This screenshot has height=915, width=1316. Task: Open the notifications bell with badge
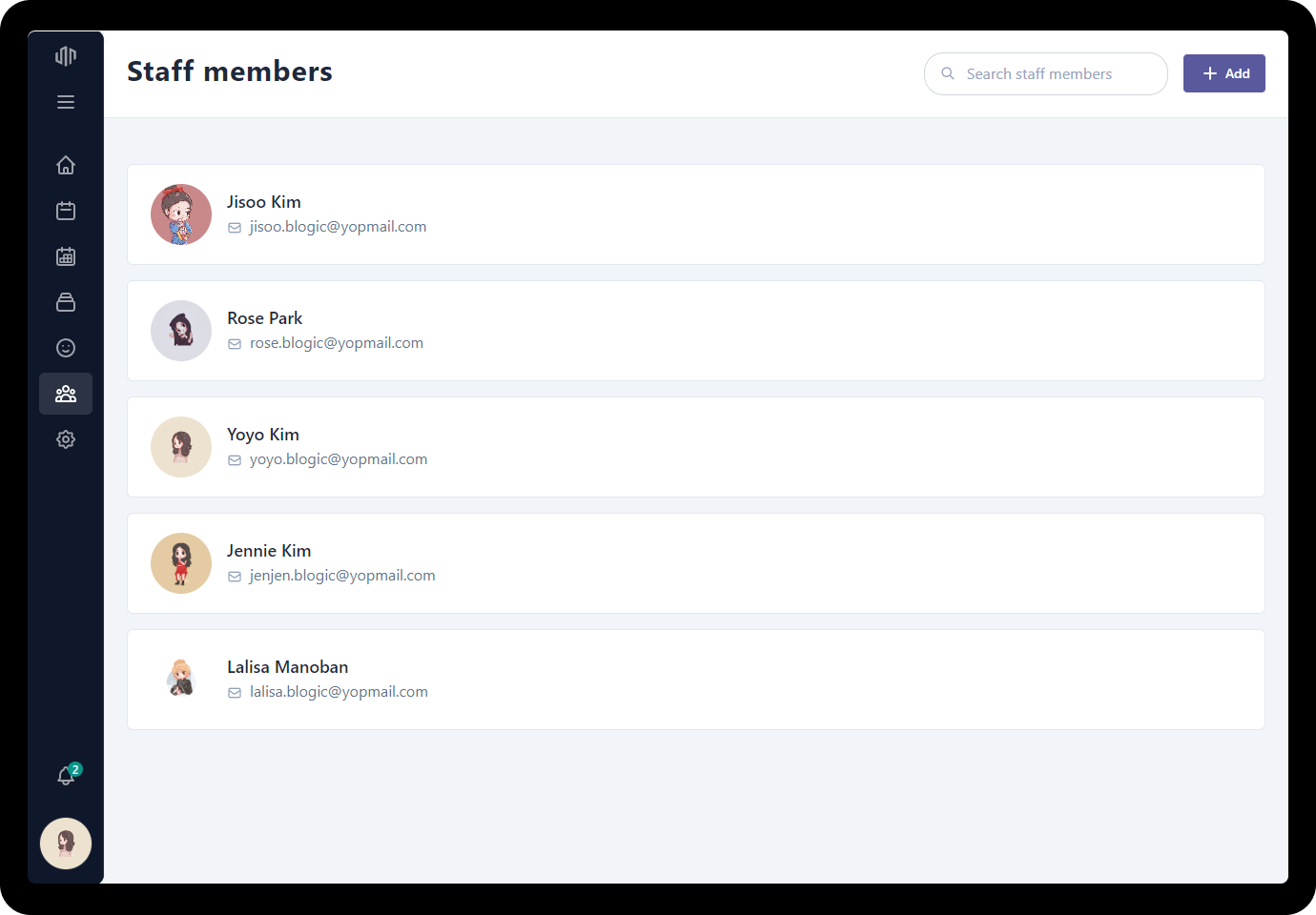point(66,776)
